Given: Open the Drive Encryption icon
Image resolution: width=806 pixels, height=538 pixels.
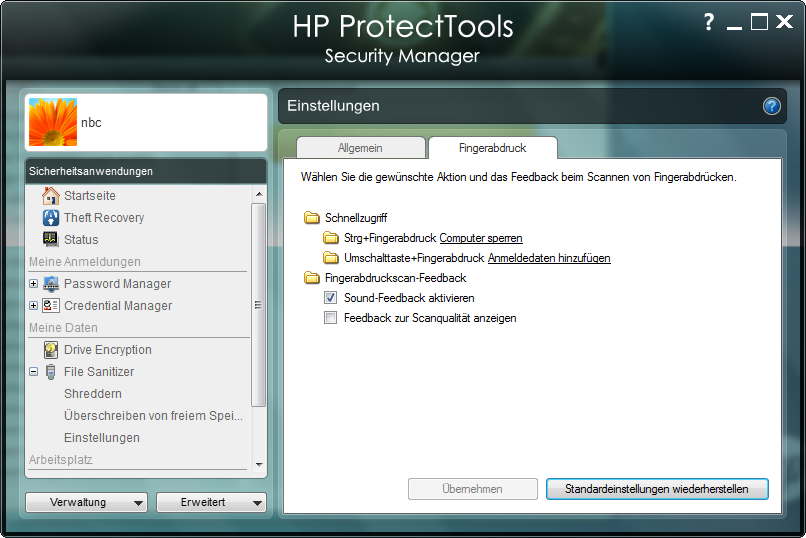Looking at the screenshot, I should 50,349.
